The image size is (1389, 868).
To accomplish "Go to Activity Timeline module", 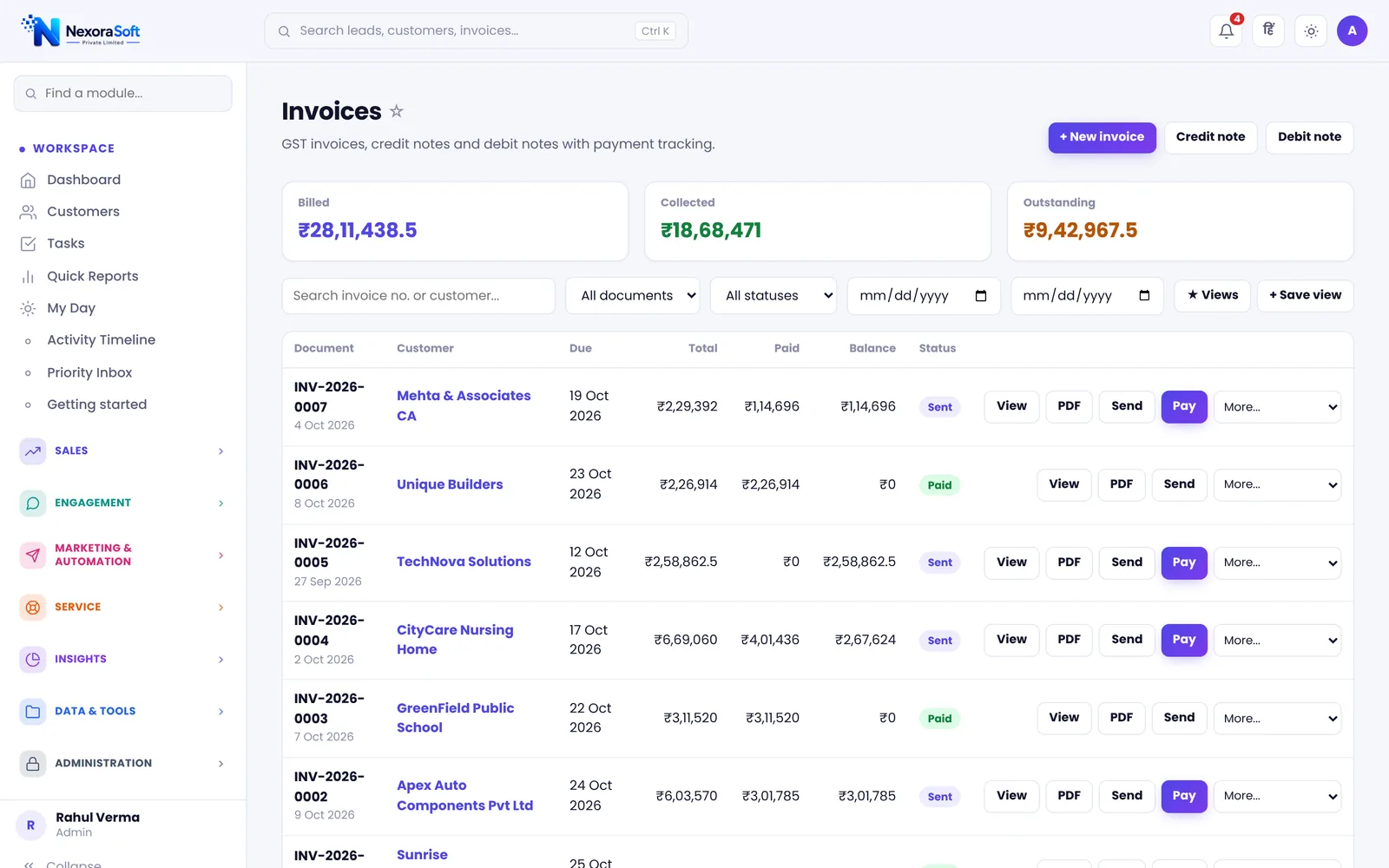I will point(102,340).
